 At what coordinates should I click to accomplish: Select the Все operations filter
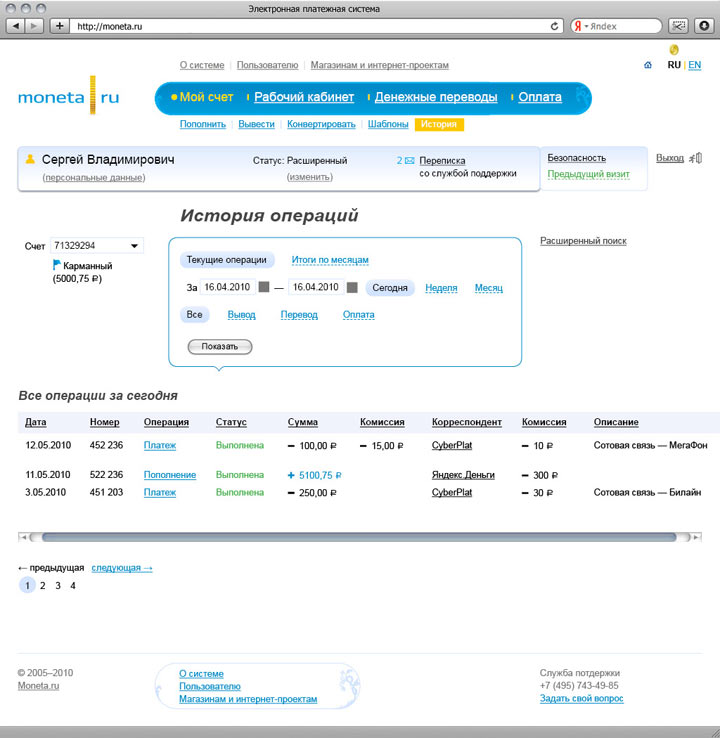[194, 314]
